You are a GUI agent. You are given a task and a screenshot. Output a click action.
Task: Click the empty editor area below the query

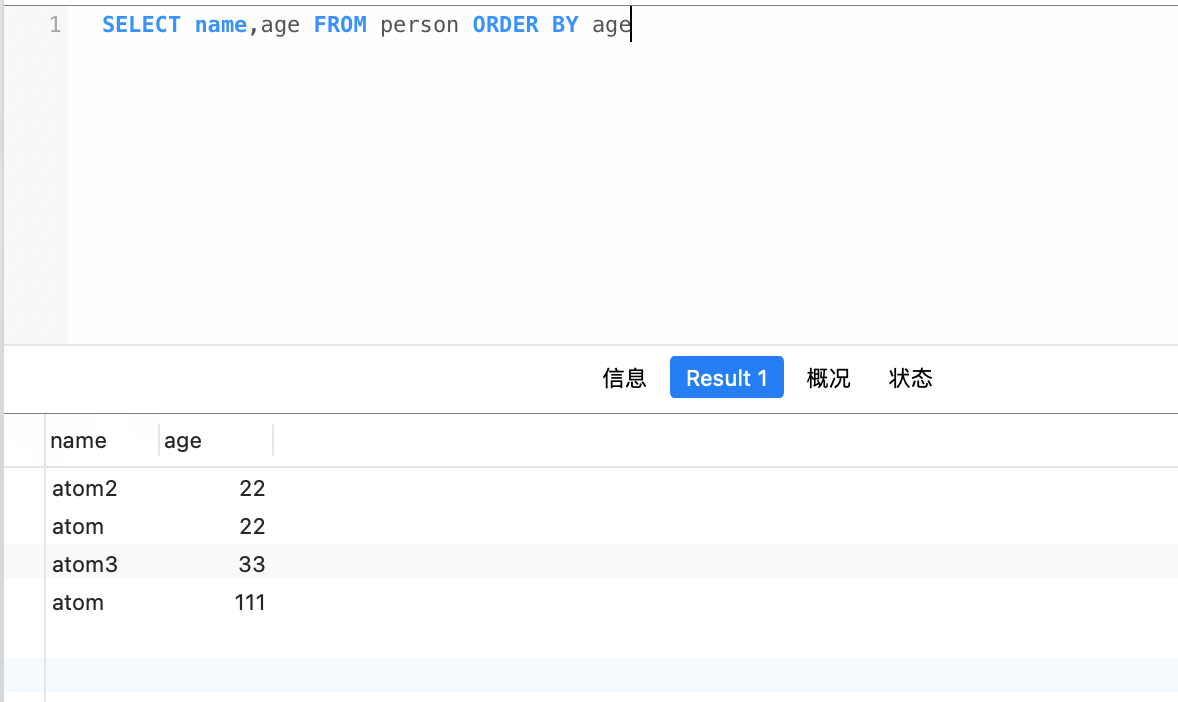[x=500, y=180]
